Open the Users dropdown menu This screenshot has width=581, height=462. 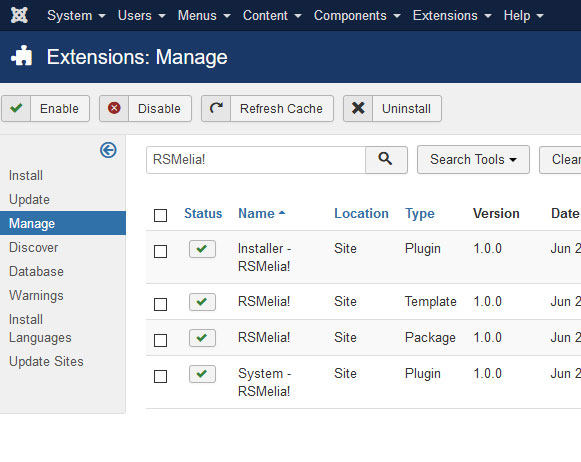point(142,16)
